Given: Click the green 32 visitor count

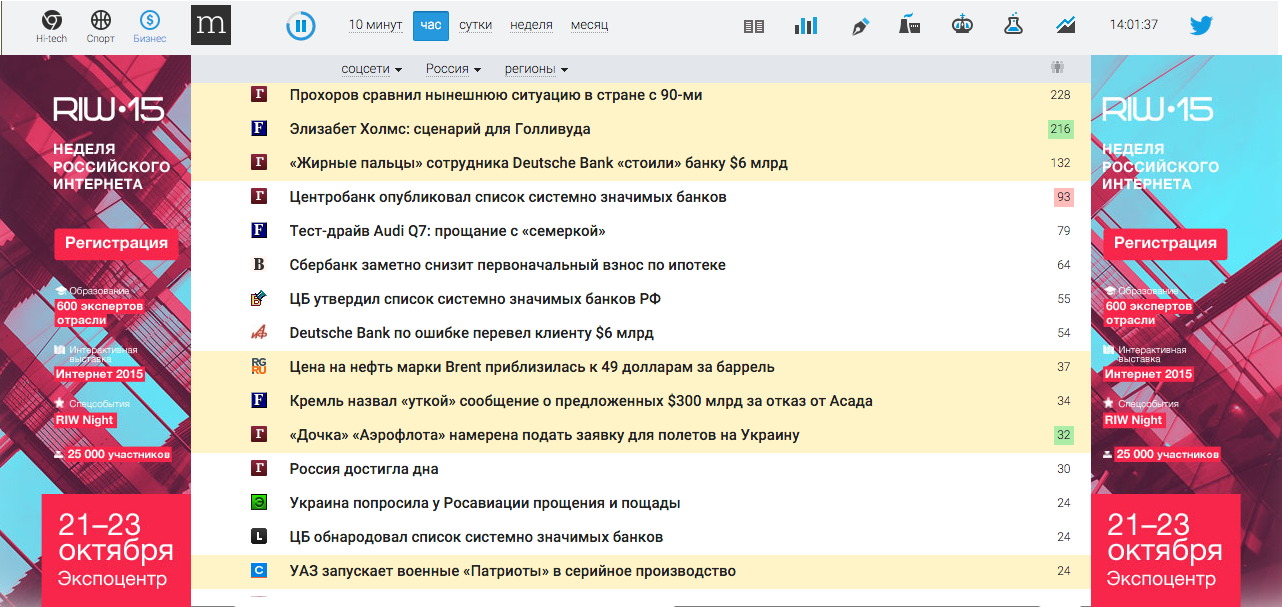Looking at the screenshot, I should coord(1063,435).
